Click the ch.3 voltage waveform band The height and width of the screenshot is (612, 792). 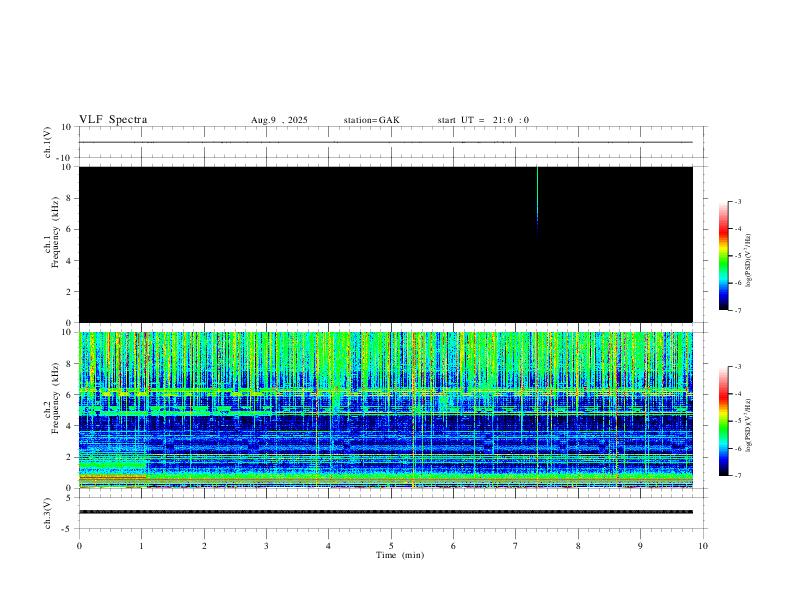point(386,512)
